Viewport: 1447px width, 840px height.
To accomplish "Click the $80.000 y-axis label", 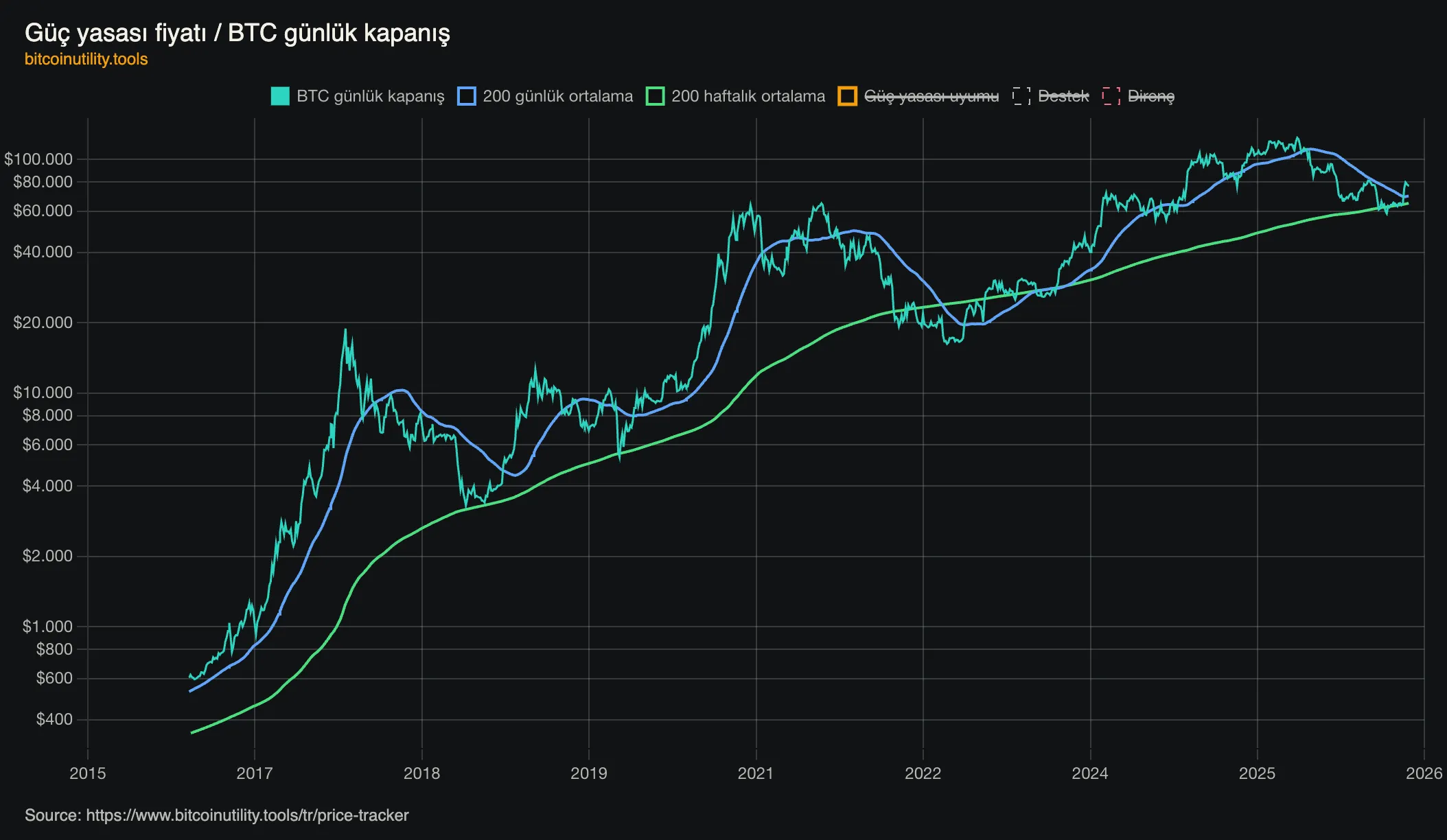I will (x=43, y=182).
